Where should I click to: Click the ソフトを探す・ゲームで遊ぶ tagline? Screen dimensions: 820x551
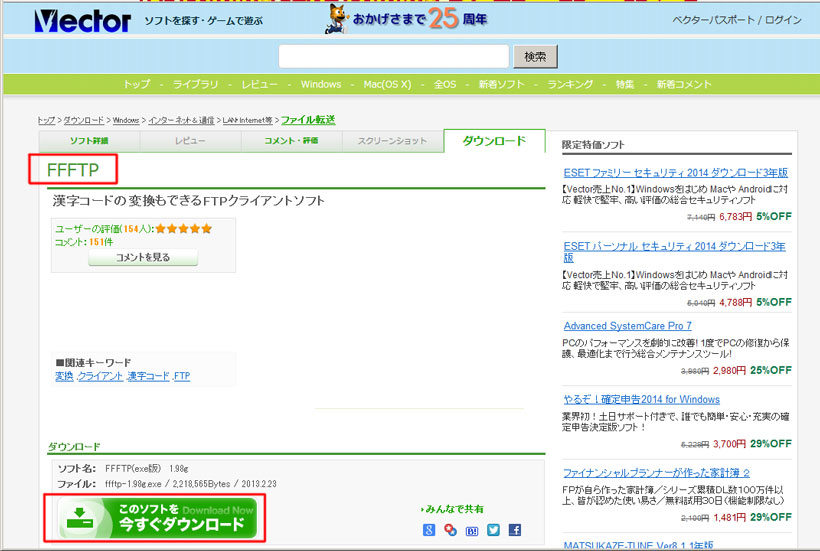click(x=203, y=21)
